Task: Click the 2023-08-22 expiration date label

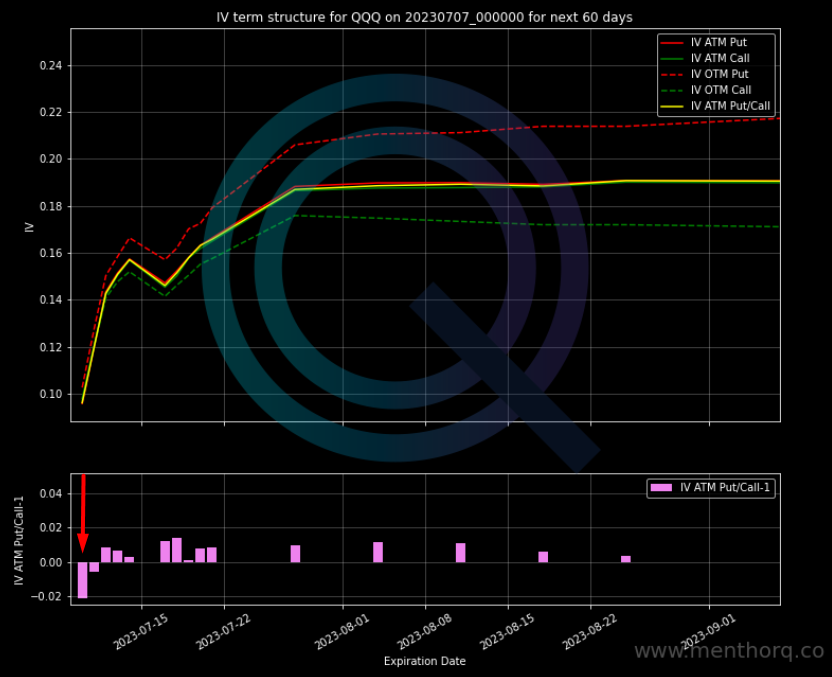Action: 590,631
